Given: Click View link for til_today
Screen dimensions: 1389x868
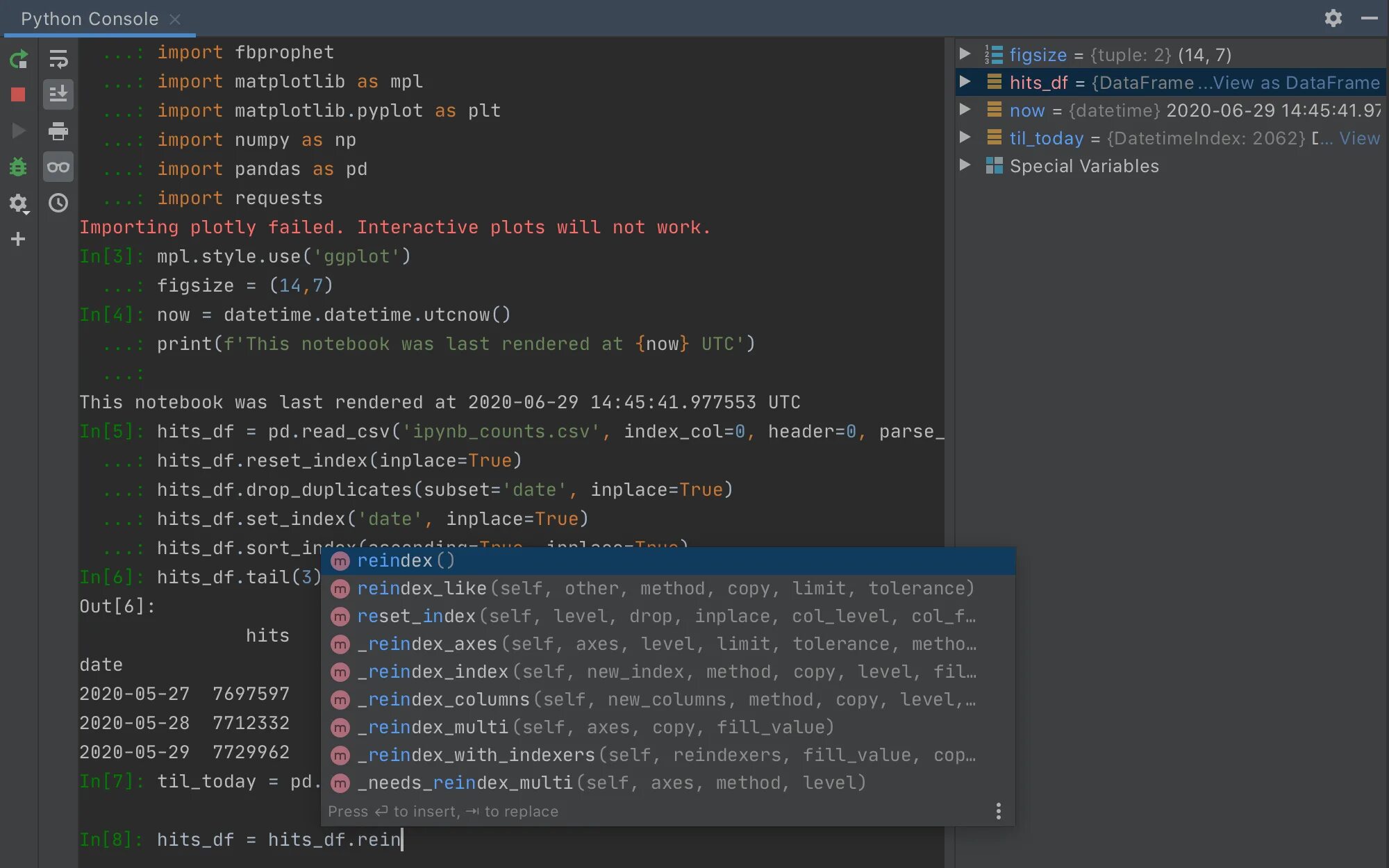Looking at the screenshot, I should pos(1359,138).
